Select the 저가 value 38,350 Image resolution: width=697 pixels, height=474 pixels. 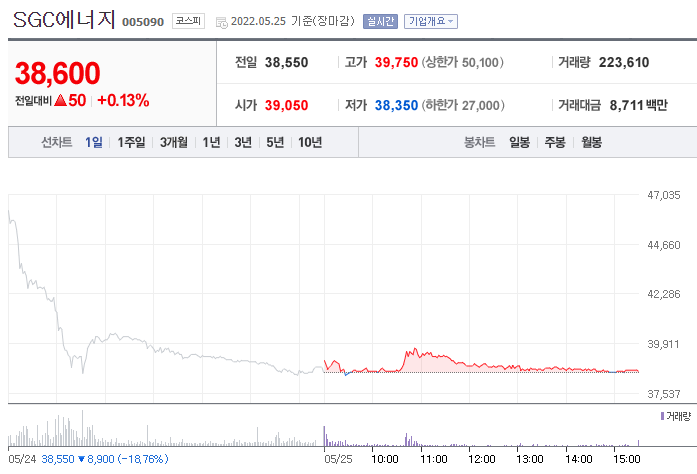coord(396,105)
